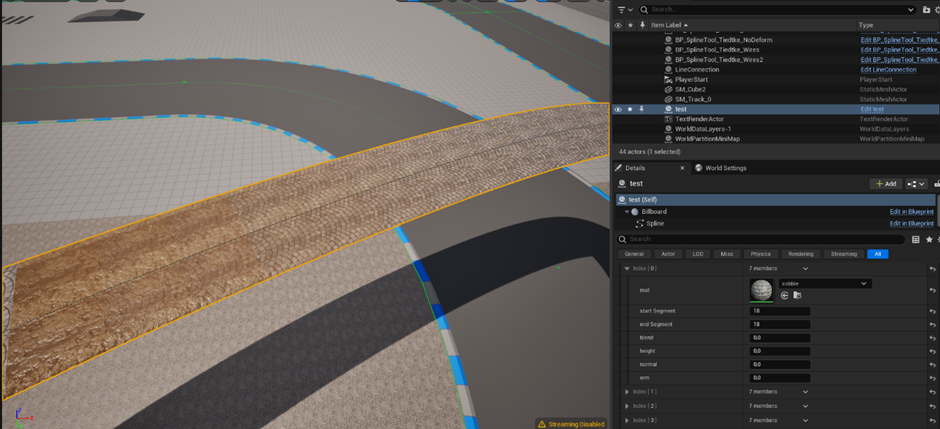This screenshot has height=429, width=940.
Task: Click 'Edit in Blueprint' link for Spline
Action: click(911, 224)
